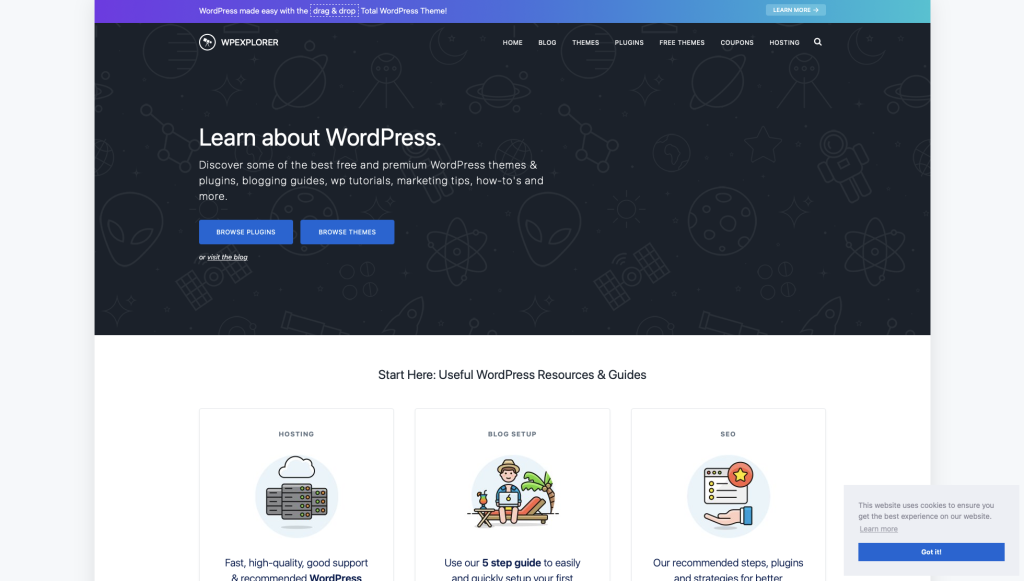The width and height of the screenshot is (1024, 581).
Task: Open the Themes menu item
Action: pos(586,42)
